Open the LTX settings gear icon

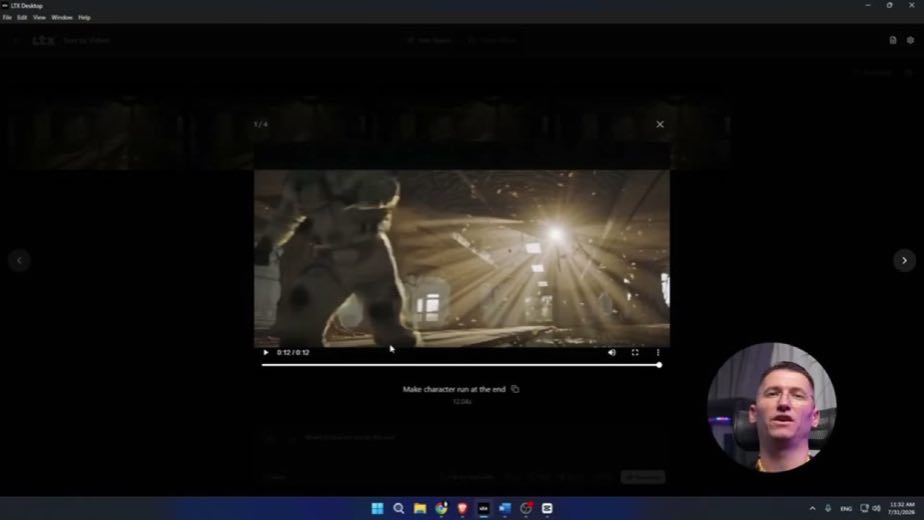pyautogui.click(x=910, y=40)
